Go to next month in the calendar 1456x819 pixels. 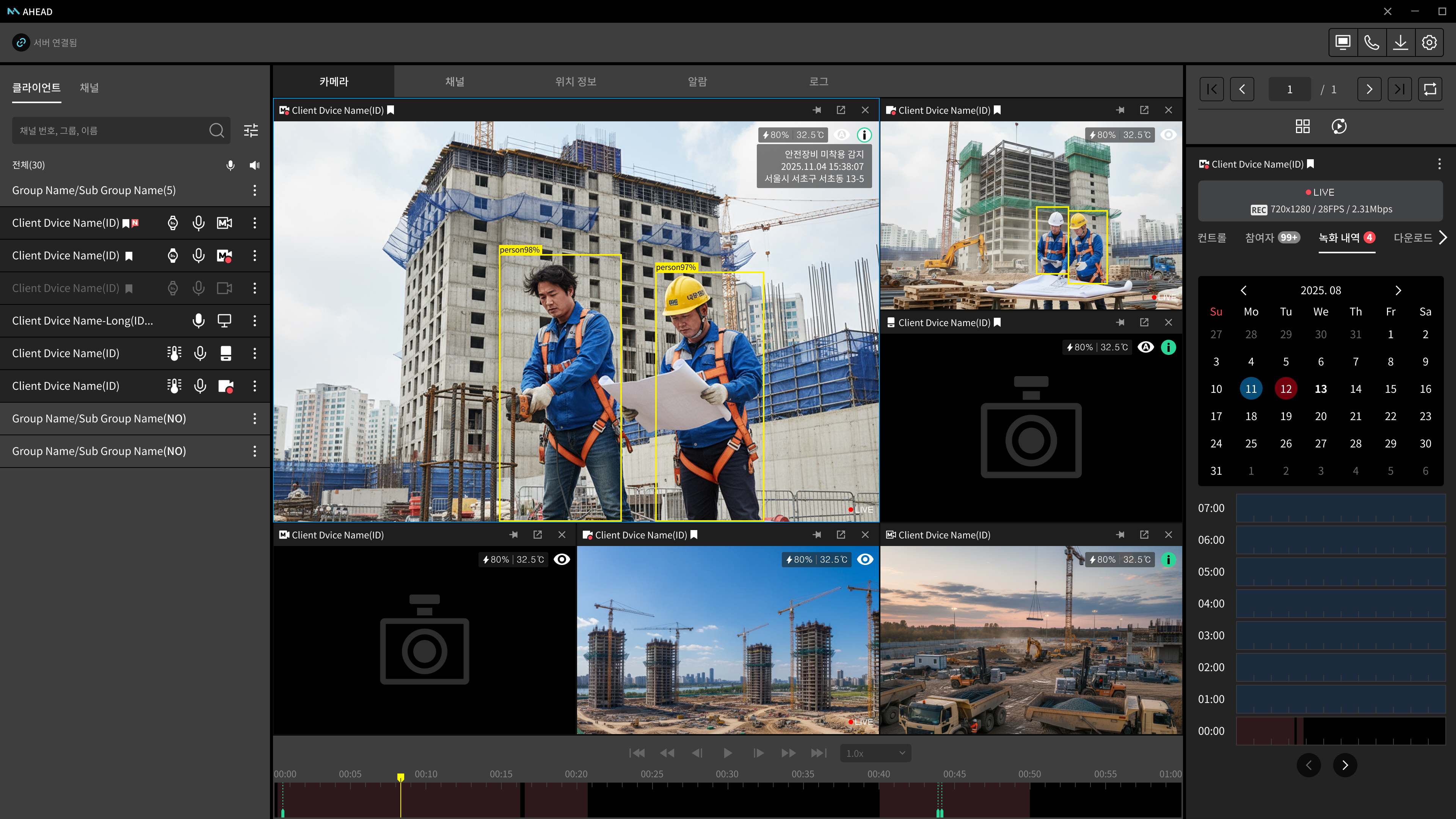click(1398, 290)
